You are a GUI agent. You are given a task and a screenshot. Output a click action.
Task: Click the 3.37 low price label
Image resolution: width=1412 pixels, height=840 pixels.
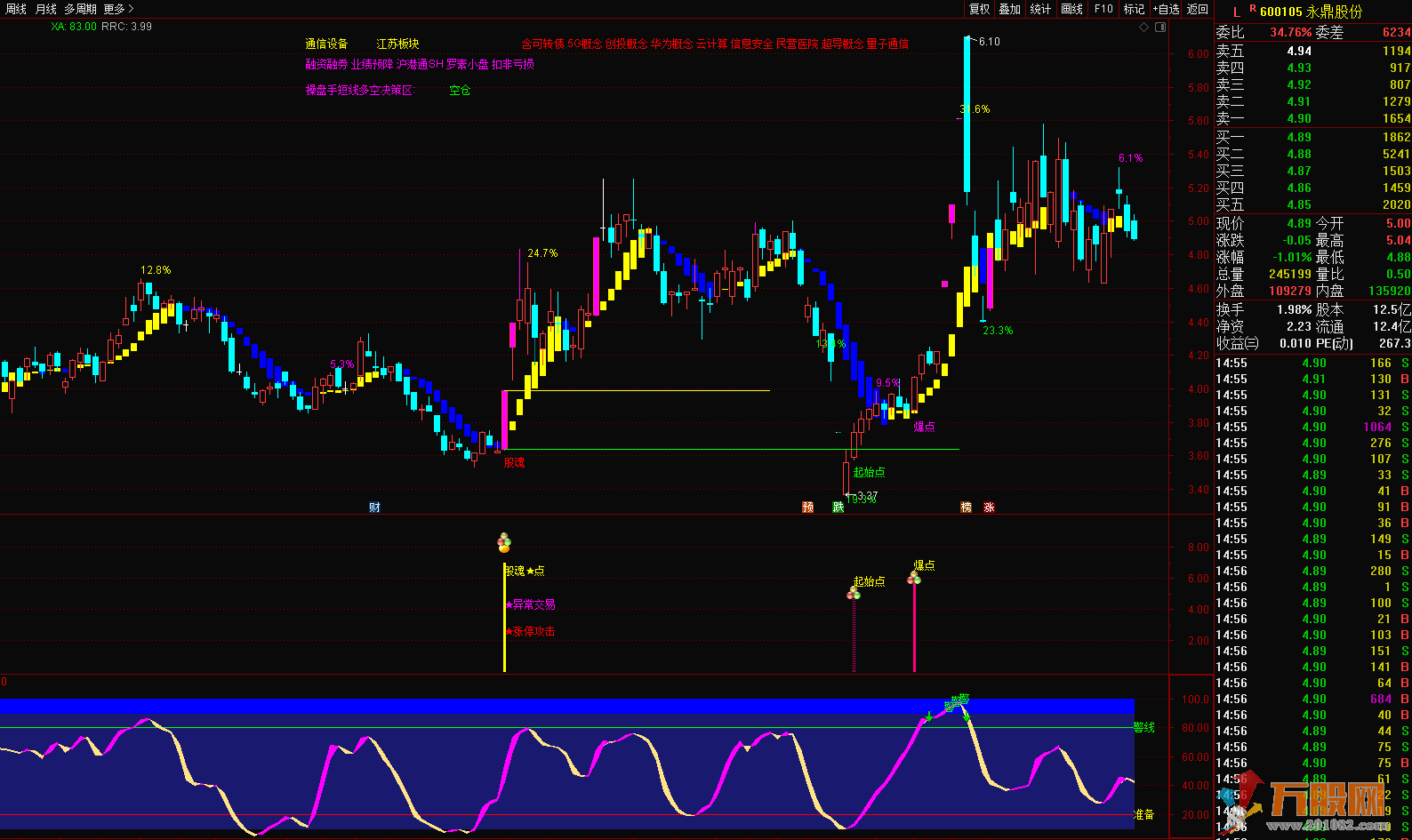[x=867, y=496]
